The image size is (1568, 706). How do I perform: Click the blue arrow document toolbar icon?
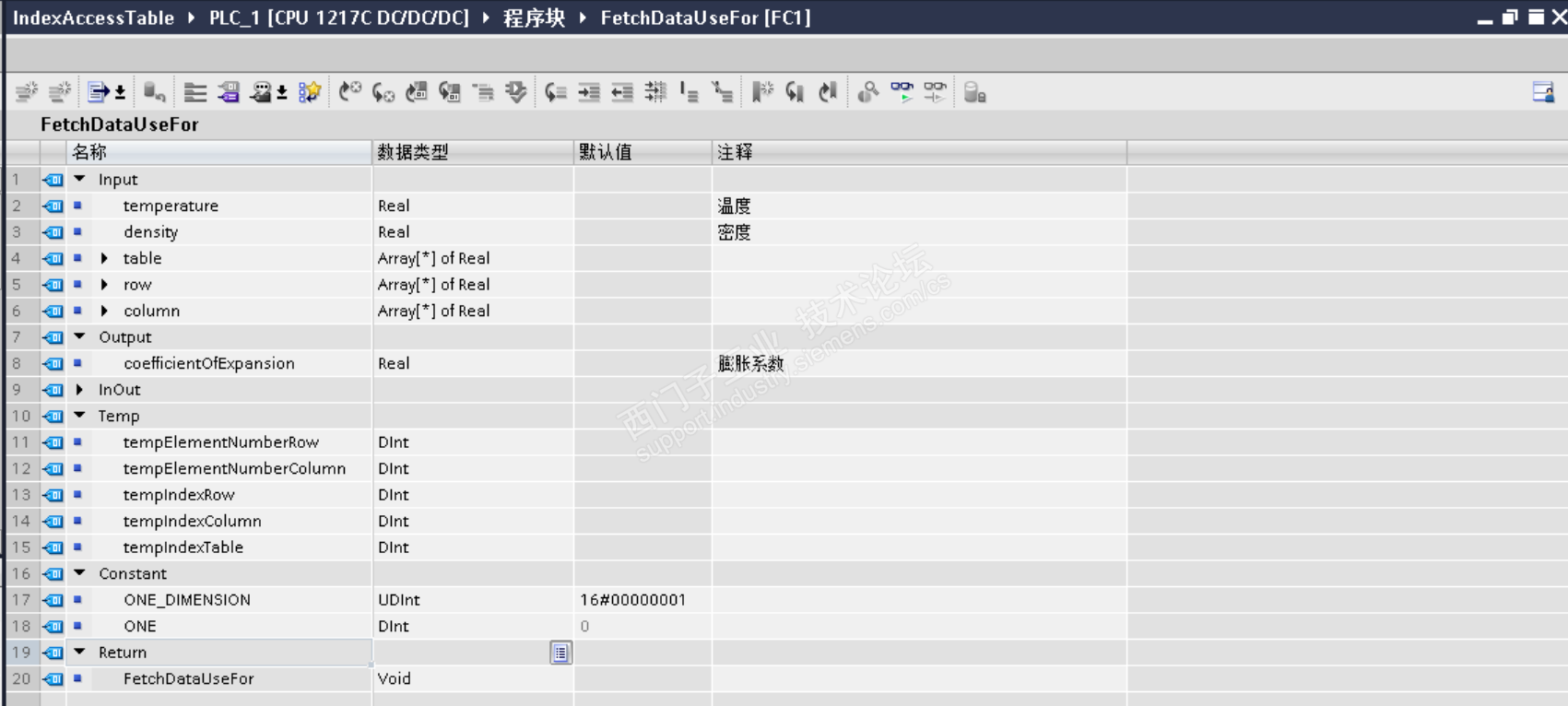[x=98, y=92]
